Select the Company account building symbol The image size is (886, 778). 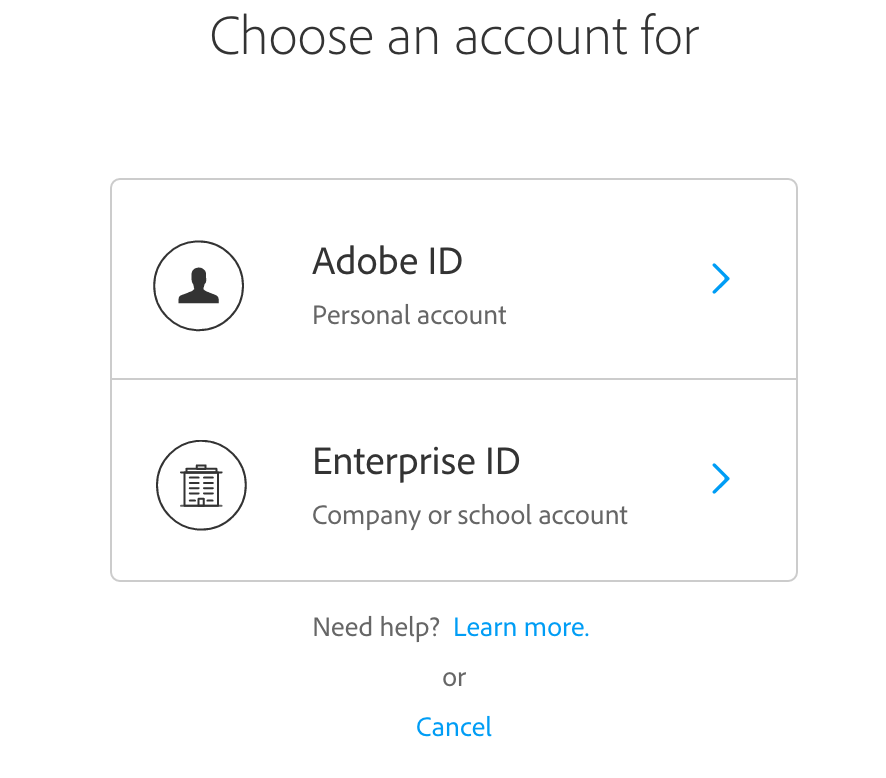[201, 485]
